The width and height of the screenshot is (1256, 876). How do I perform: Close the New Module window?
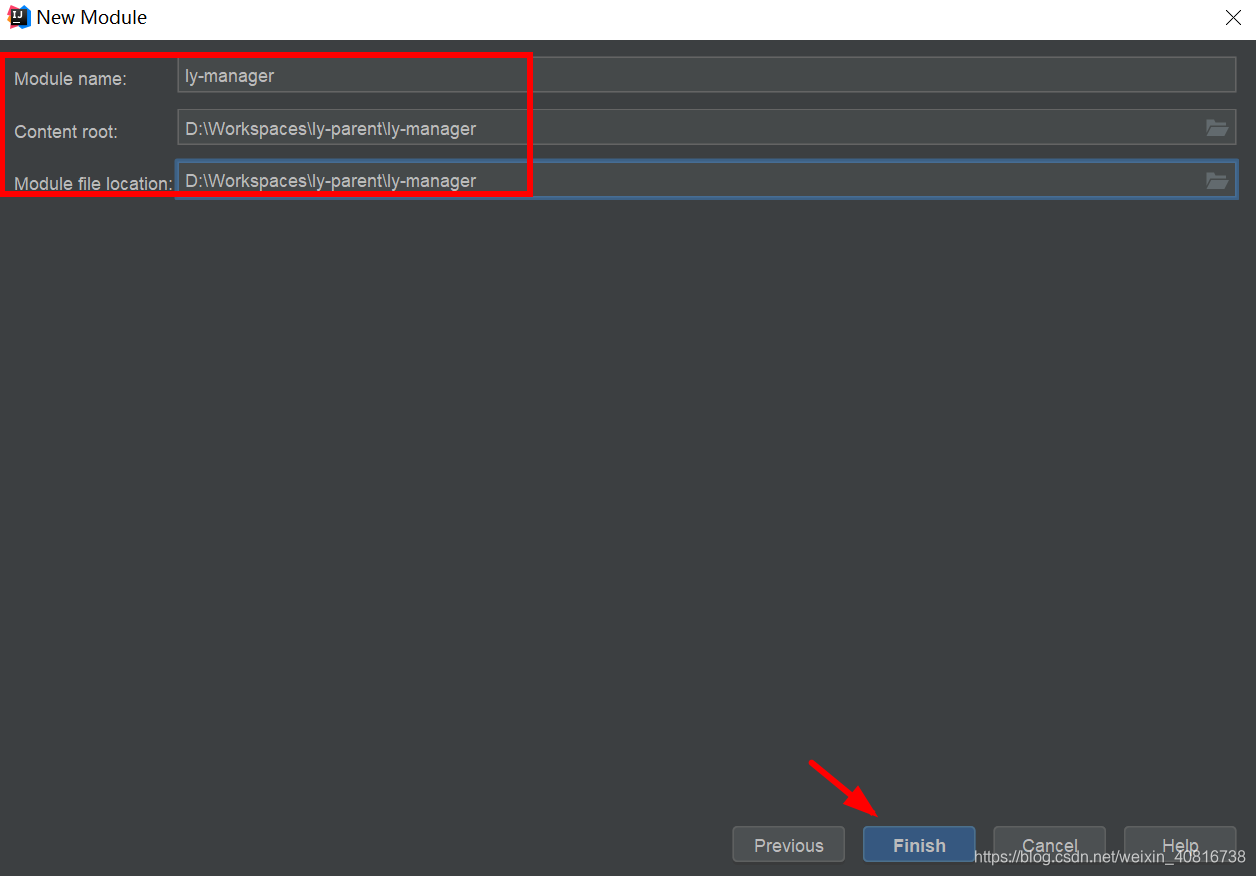[1233, 17]
